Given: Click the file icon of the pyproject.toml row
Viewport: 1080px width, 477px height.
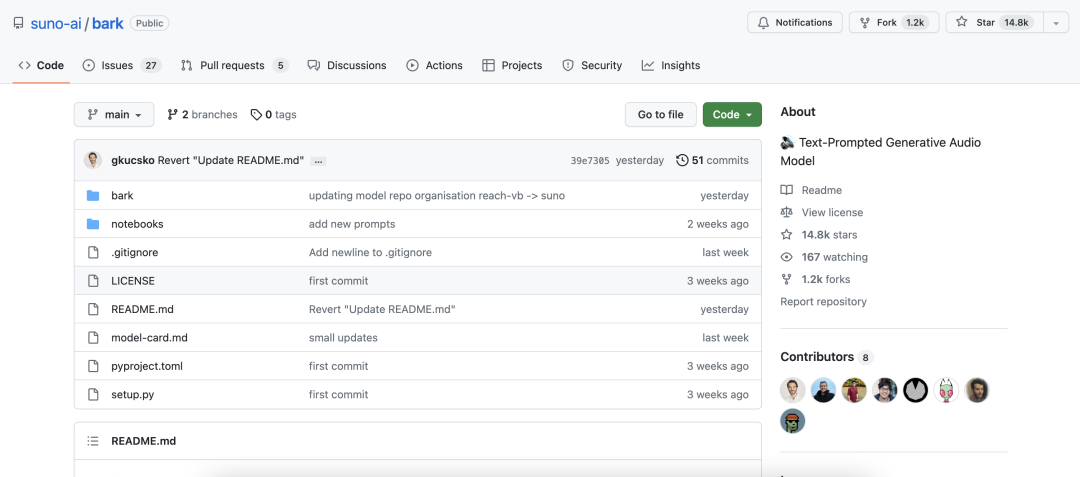Looking at the screenshot, I should (x=93, y=366).
